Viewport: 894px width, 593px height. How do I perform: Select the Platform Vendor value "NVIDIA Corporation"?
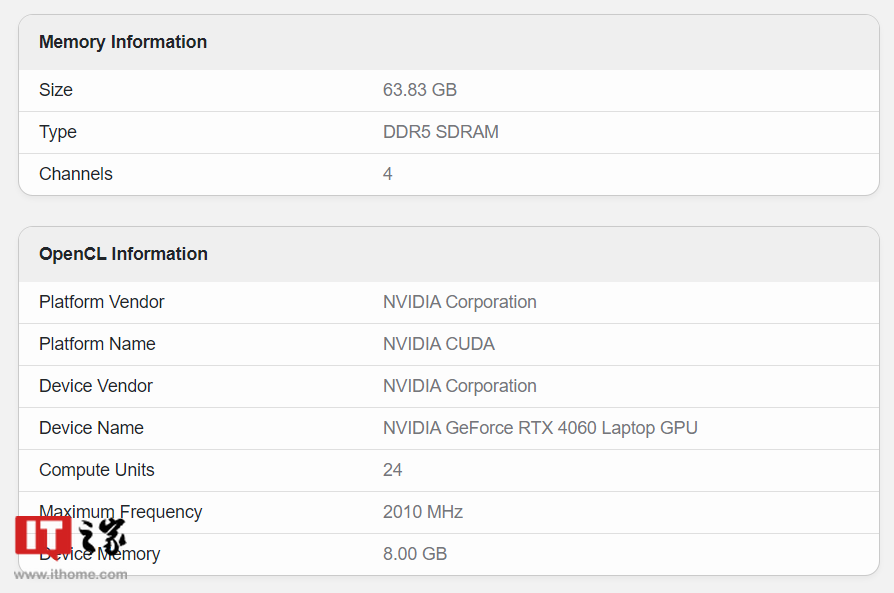(x=460, y=302)
